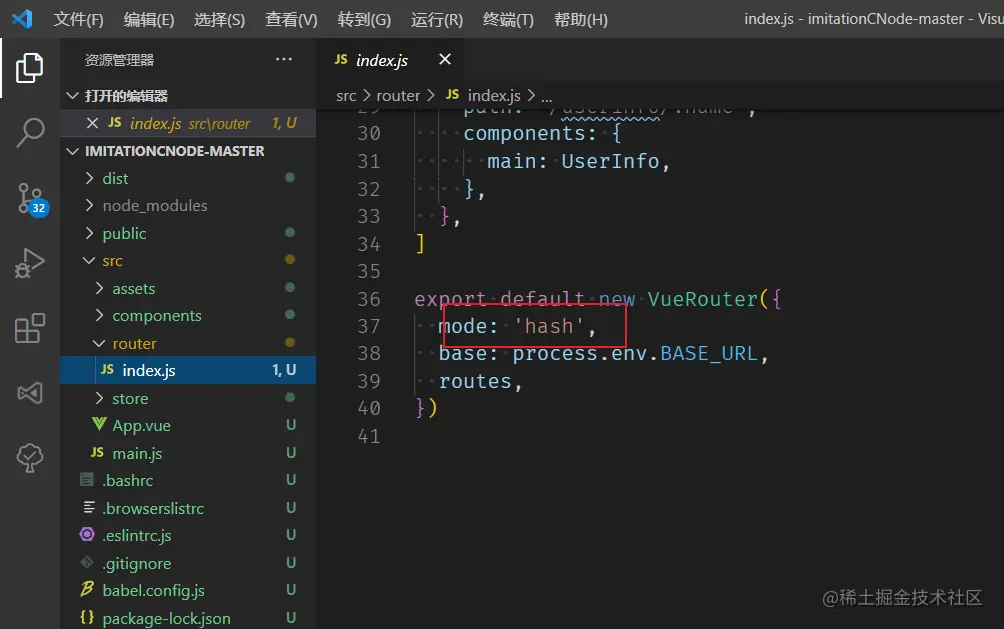Click routes on line 39
1004x629 pixels.
click(x=475, y=382)
